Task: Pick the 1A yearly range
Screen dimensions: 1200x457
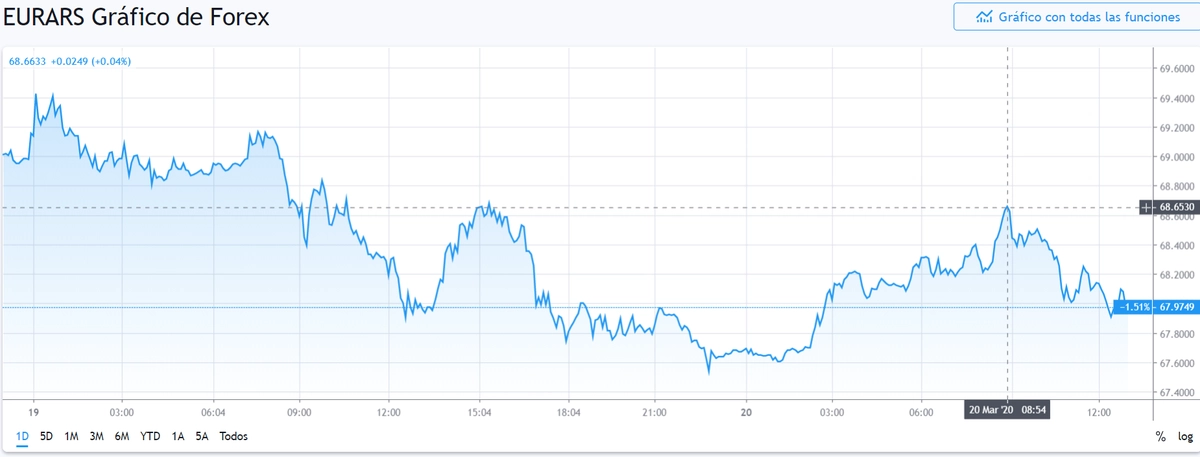Action: pyautogui.click(x=178, y=436)
